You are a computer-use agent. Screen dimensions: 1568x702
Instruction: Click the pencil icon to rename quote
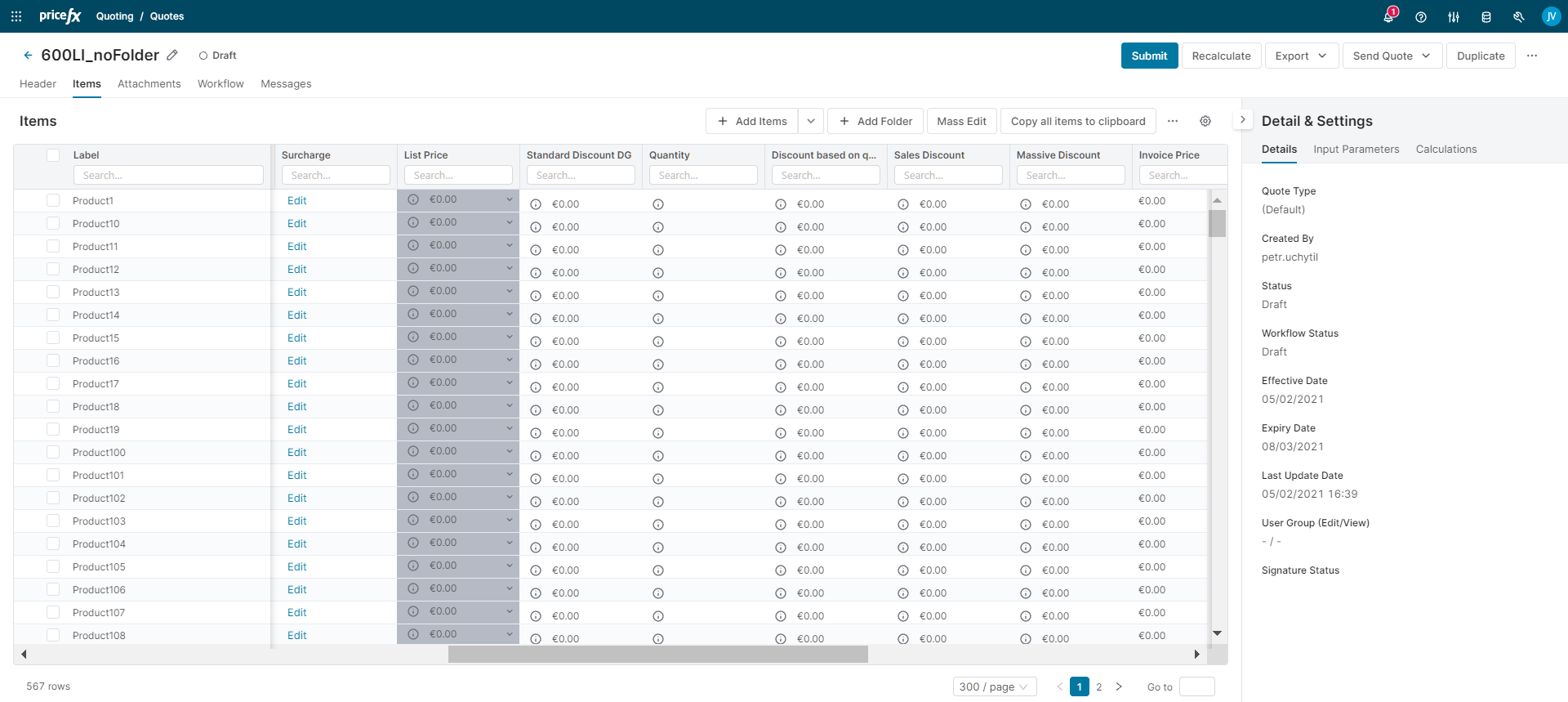click(x=172, y=56)
